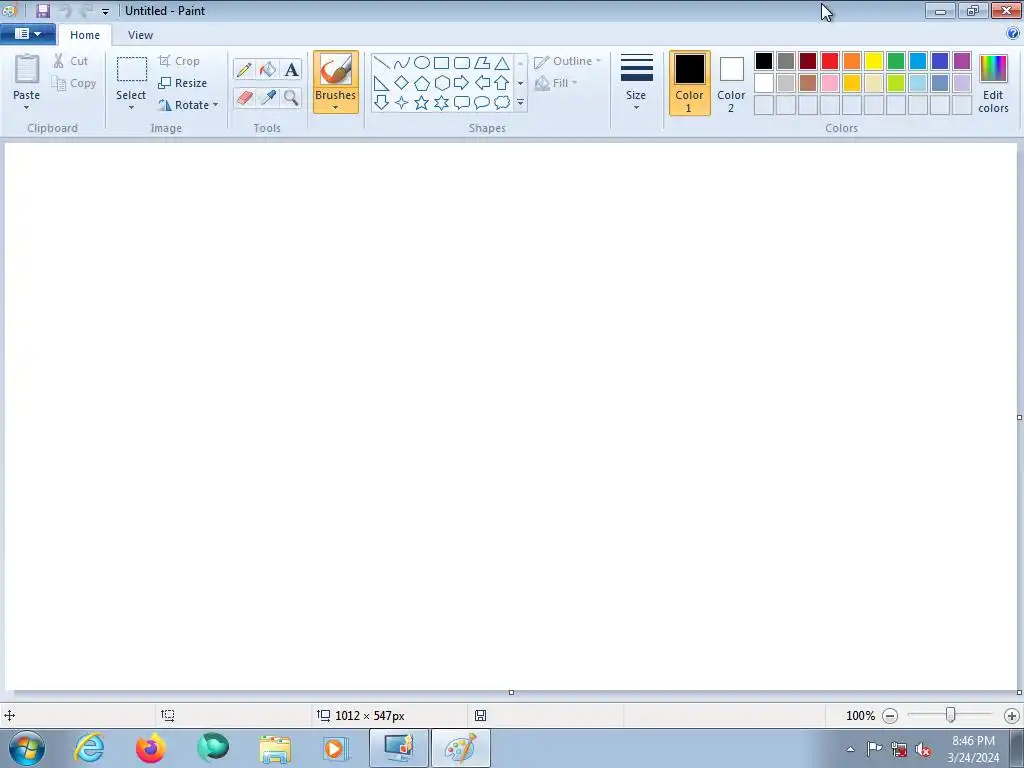Image resolution: width=1024 pixels, height=768 pixels.
Task: Expand the Shapes gallery more arrow
Action: point(520,103)
